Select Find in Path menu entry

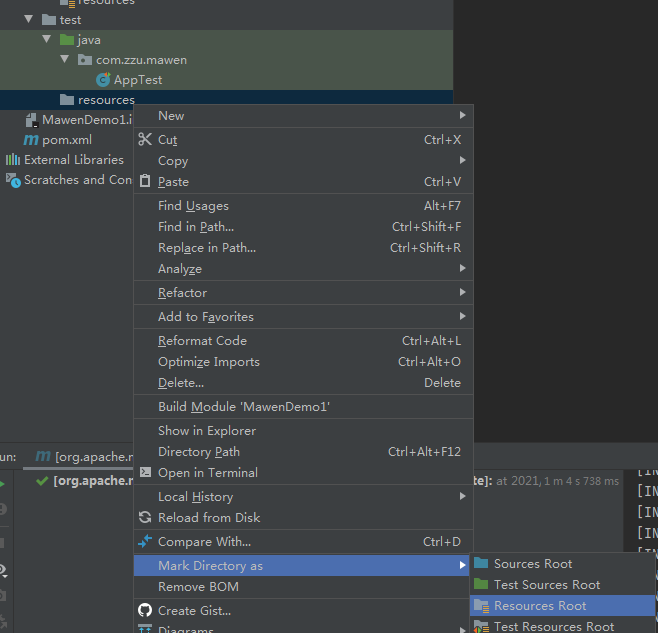click(303, 227)
